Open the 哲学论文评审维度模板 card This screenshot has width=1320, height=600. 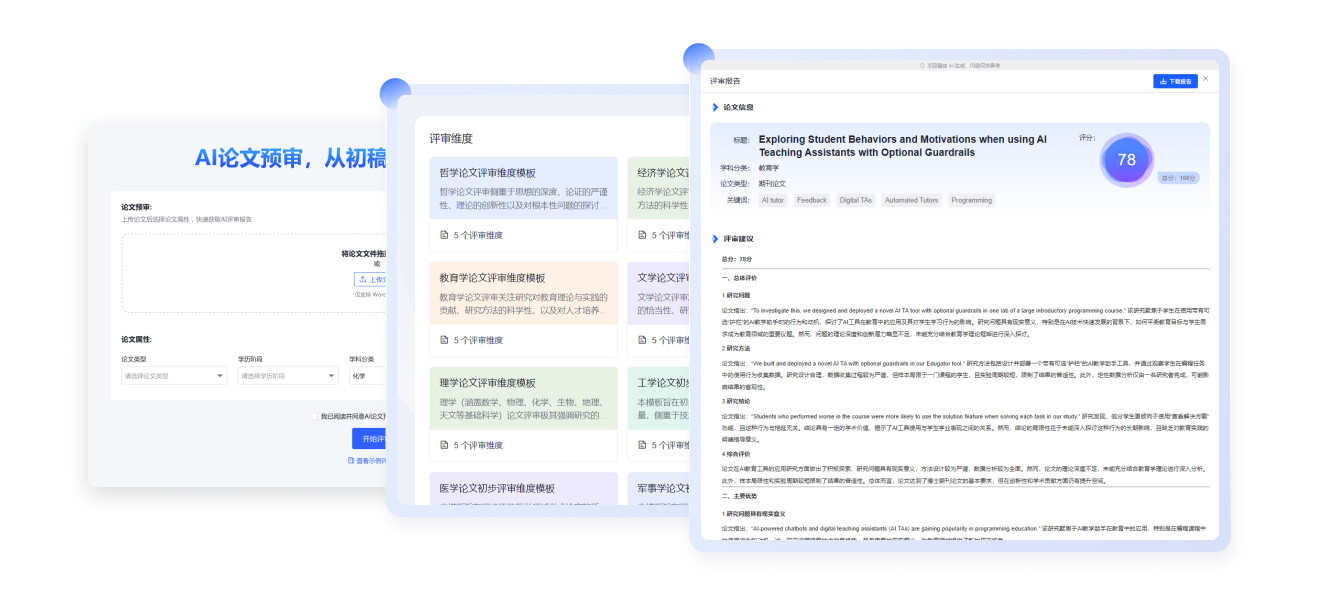coord(523,204)
